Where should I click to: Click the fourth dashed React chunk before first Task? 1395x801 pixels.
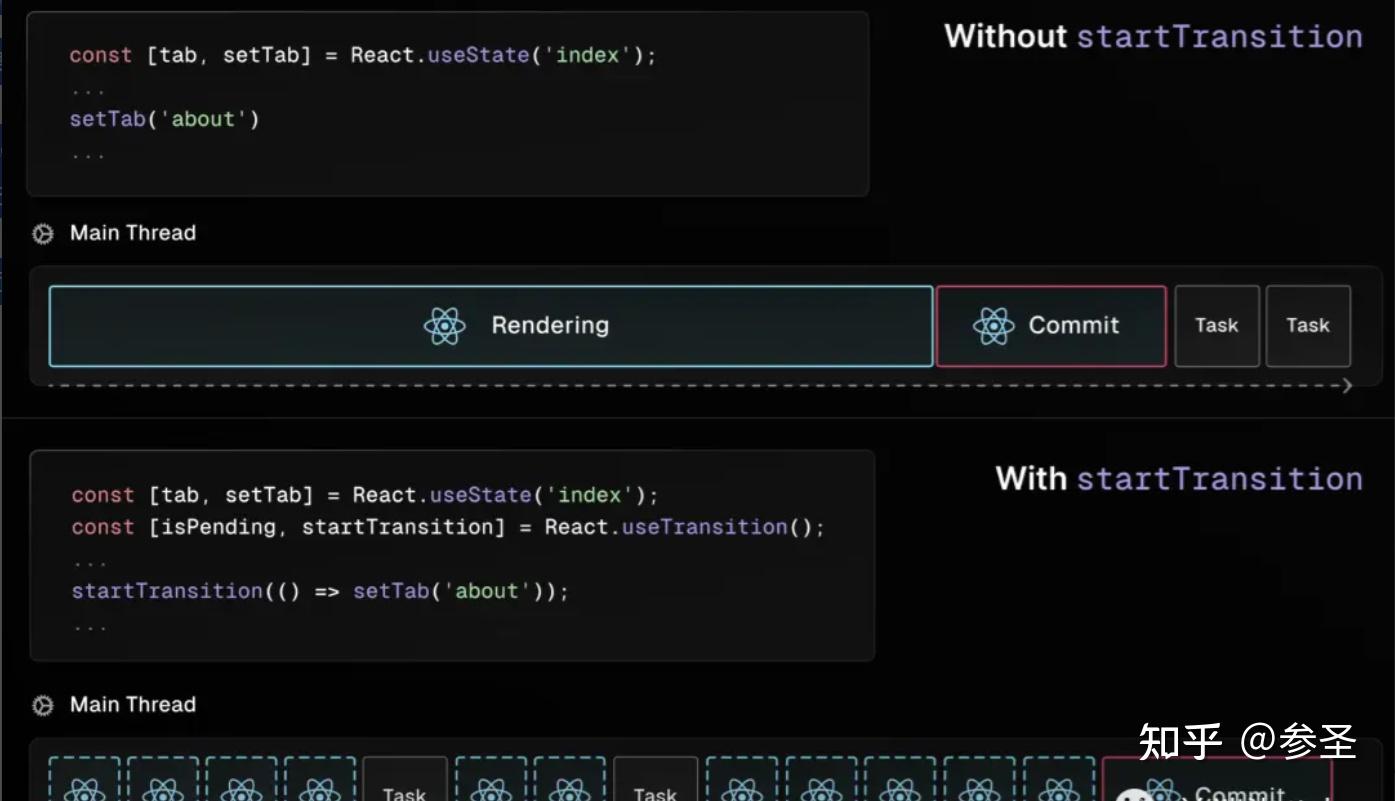point(319,789)
